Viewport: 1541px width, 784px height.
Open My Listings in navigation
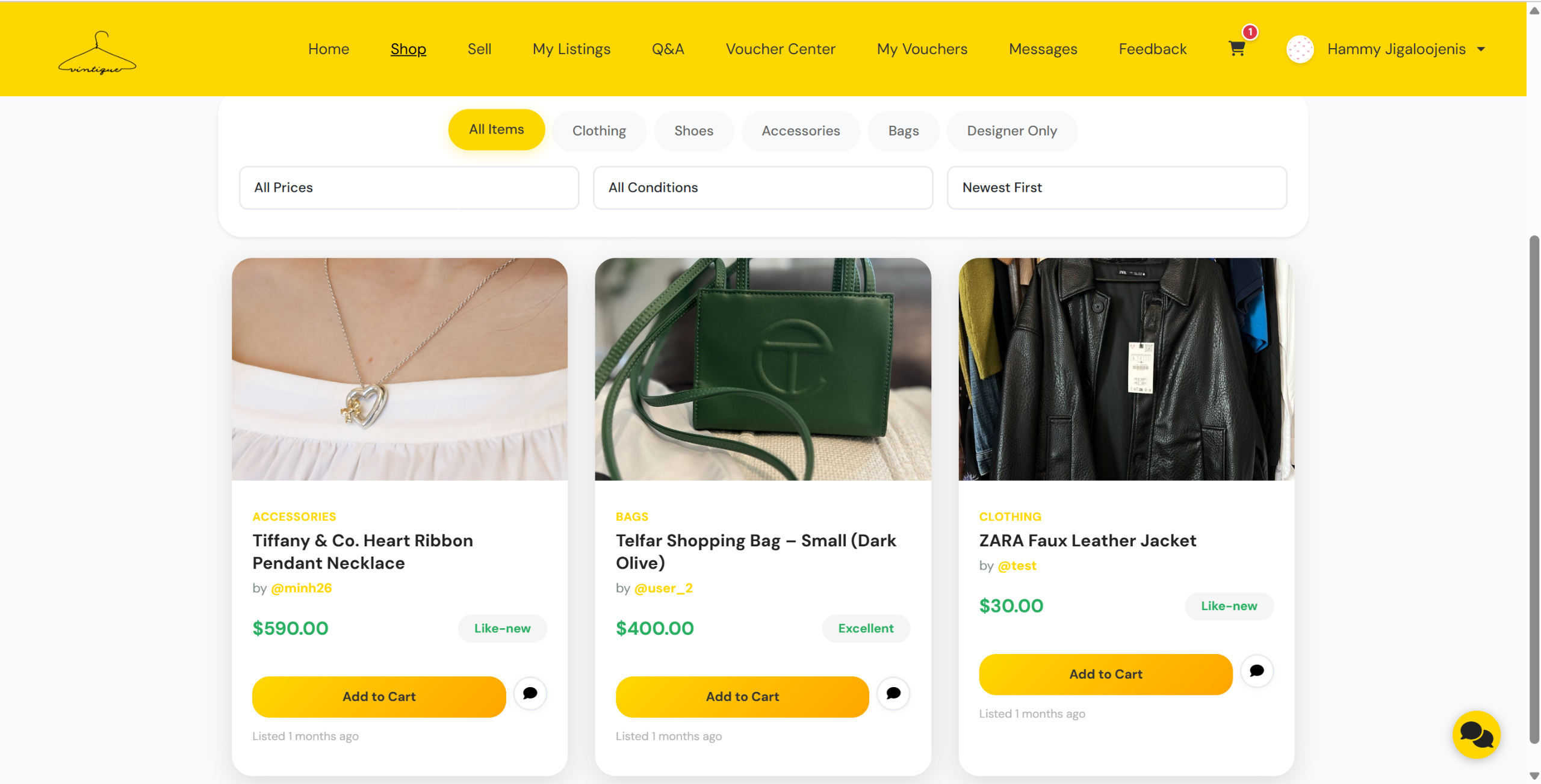(571, 49)
